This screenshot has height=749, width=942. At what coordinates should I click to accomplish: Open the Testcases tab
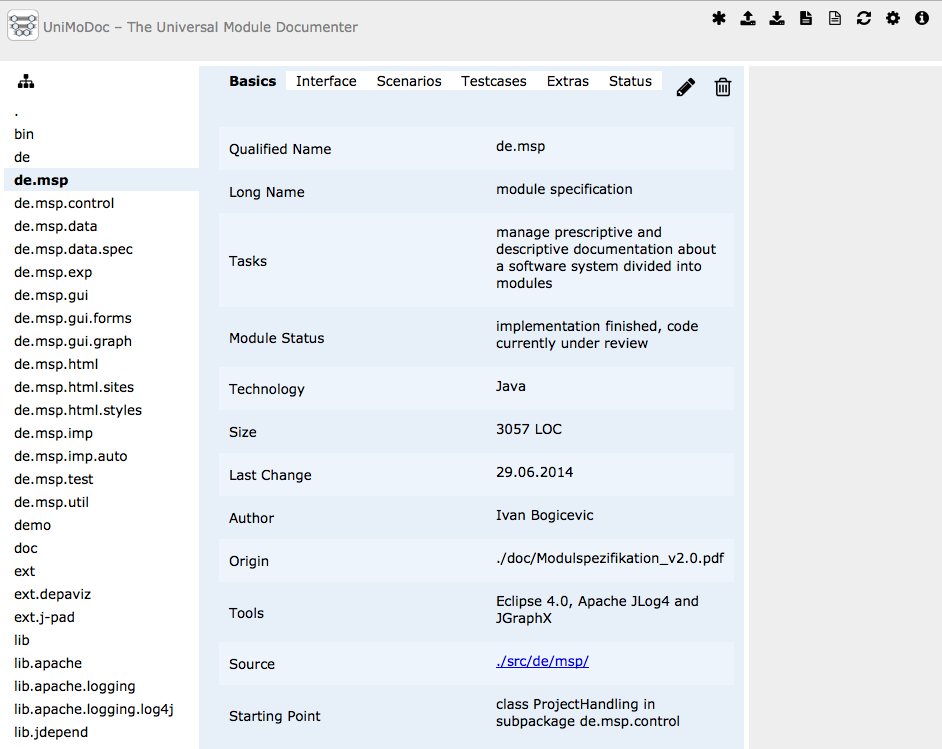(493, 81)
